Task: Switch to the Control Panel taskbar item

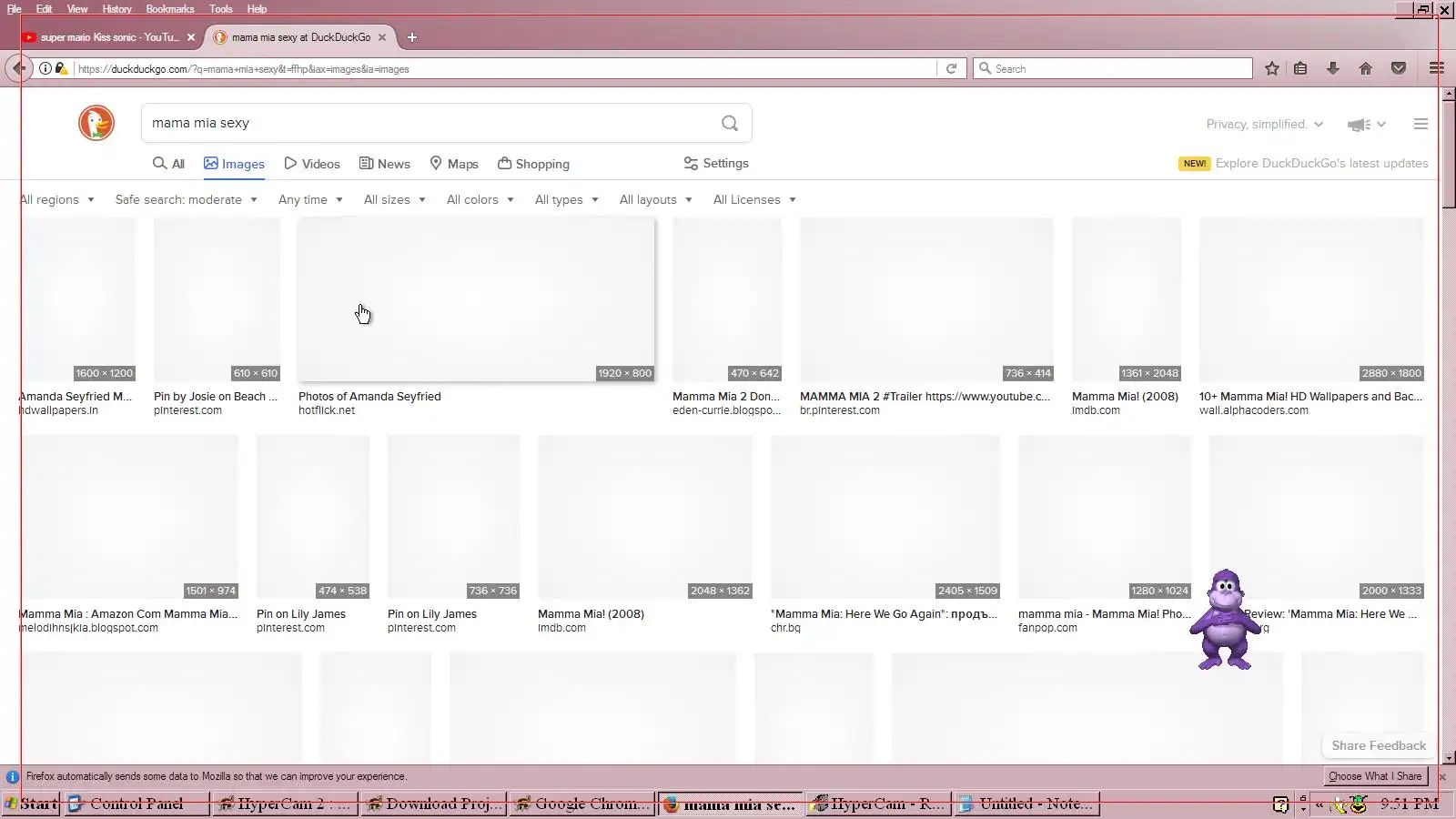Action: [136, 804]
